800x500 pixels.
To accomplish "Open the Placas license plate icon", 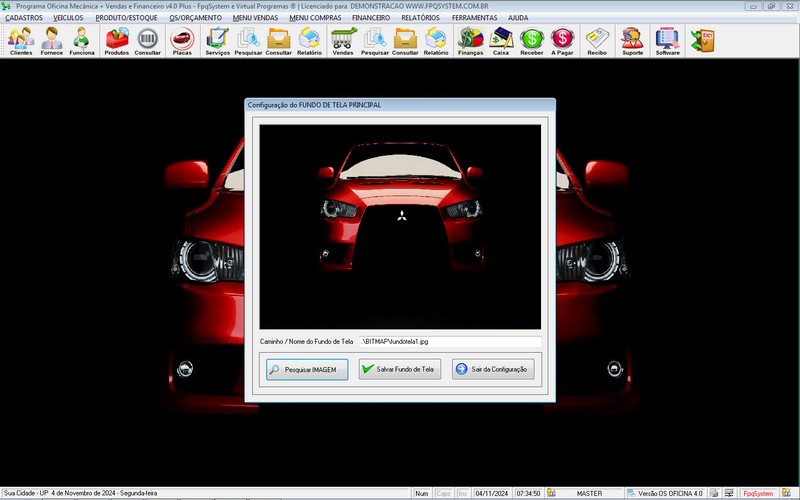I will pos(182,40).
